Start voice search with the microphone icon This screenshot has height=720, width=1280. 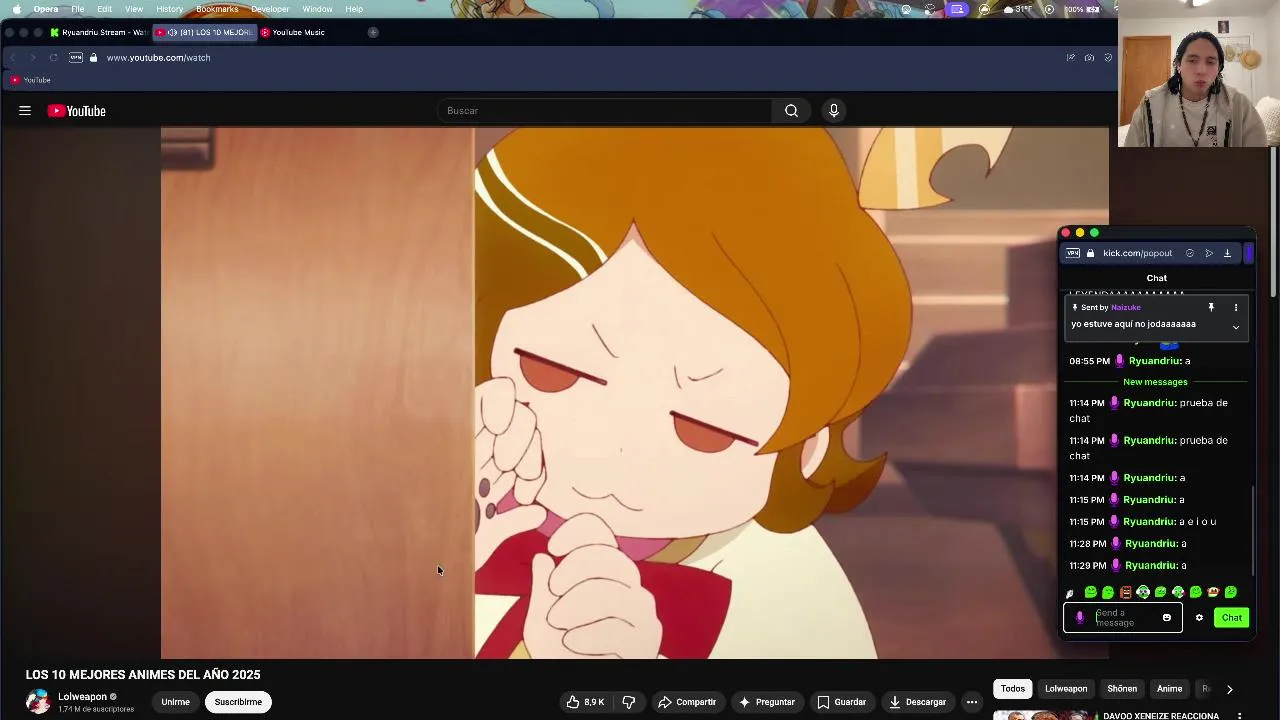click(833, 111)
